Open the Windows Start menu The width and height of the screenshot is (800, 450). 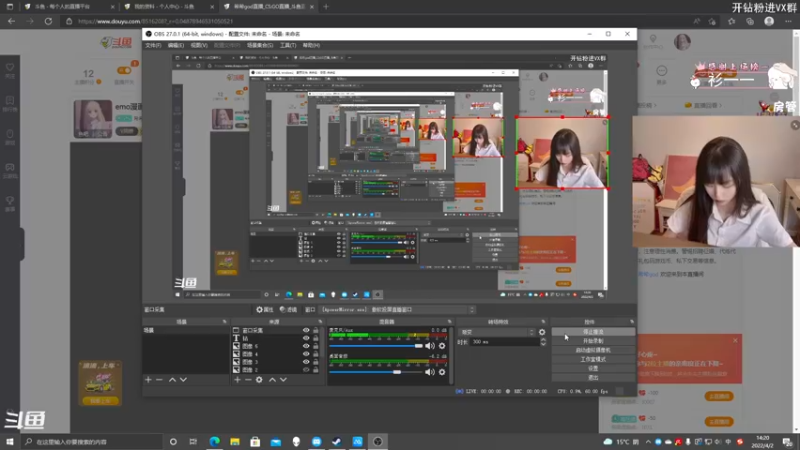point(10,441)
